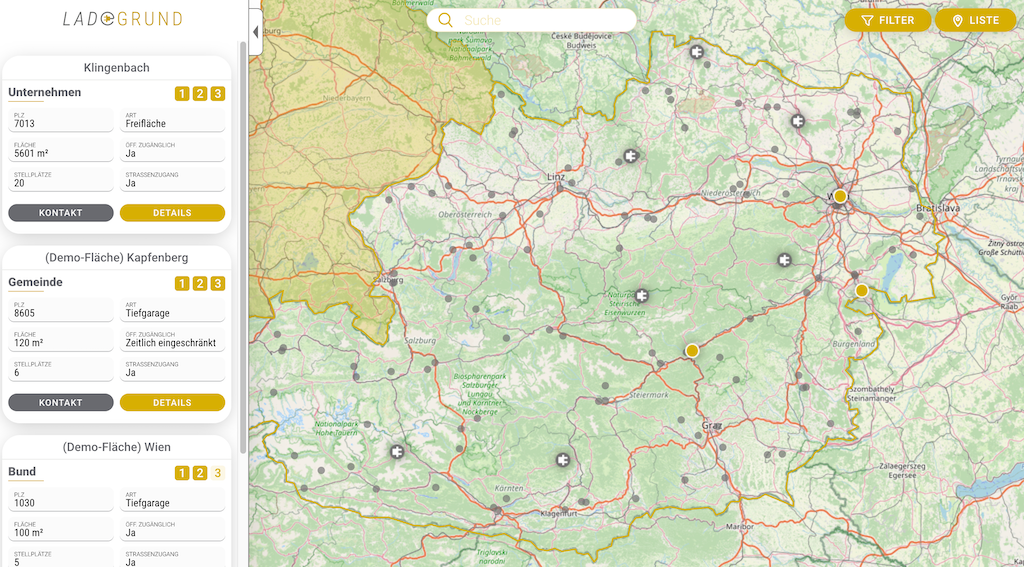Select the plug cluster marker northeast of Linz
The width and height of the screenshot is (1024, 567).
(630, 156)
